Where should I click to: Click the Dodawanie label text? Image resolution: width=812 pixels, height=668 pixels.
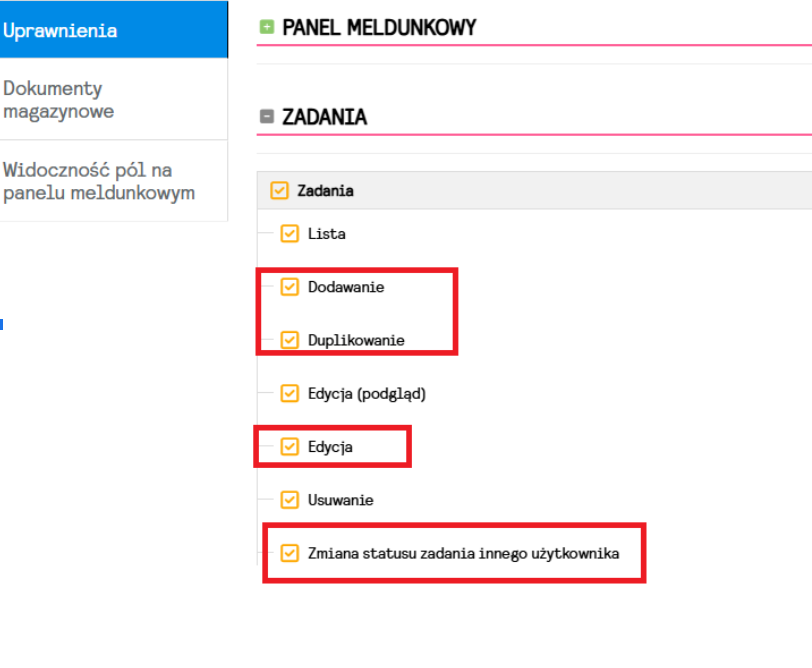point(346,287)
